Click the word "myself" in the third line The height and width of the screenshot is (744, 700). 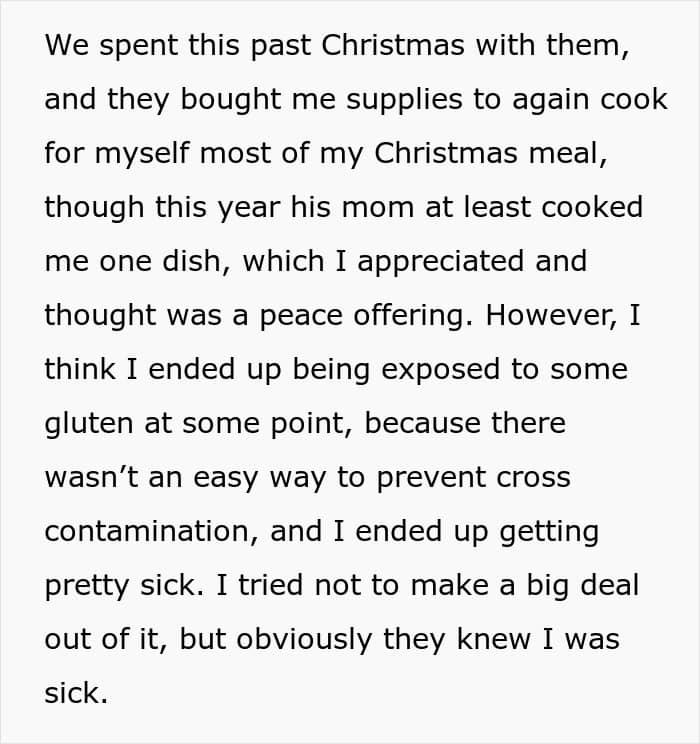click(x=142, y=155)
